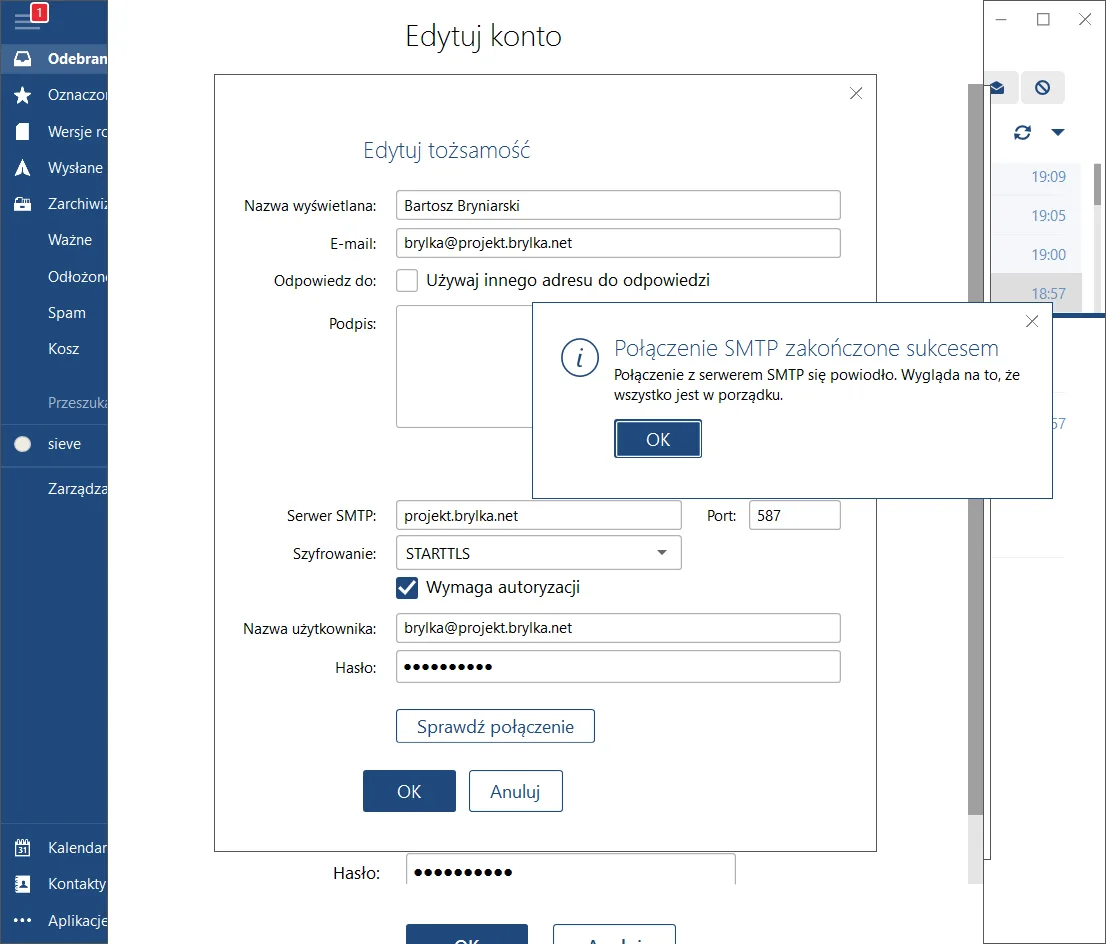The width and height of the screenshot is (1106, 944).
Task: Select the message received at 19:00
Action: tap(1037, 254)
